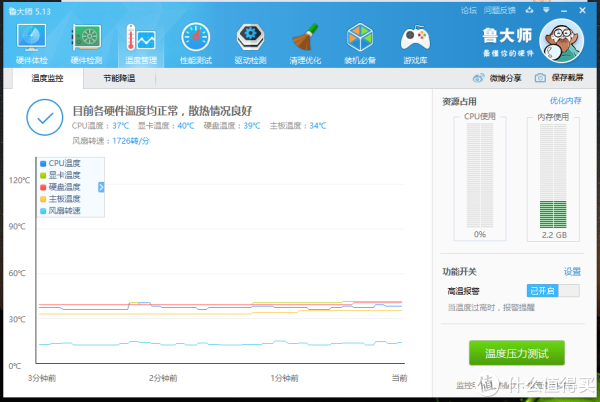600x402 pixels.
Task: Open the skin icon in title bar
Action: [x=529, y=10]
